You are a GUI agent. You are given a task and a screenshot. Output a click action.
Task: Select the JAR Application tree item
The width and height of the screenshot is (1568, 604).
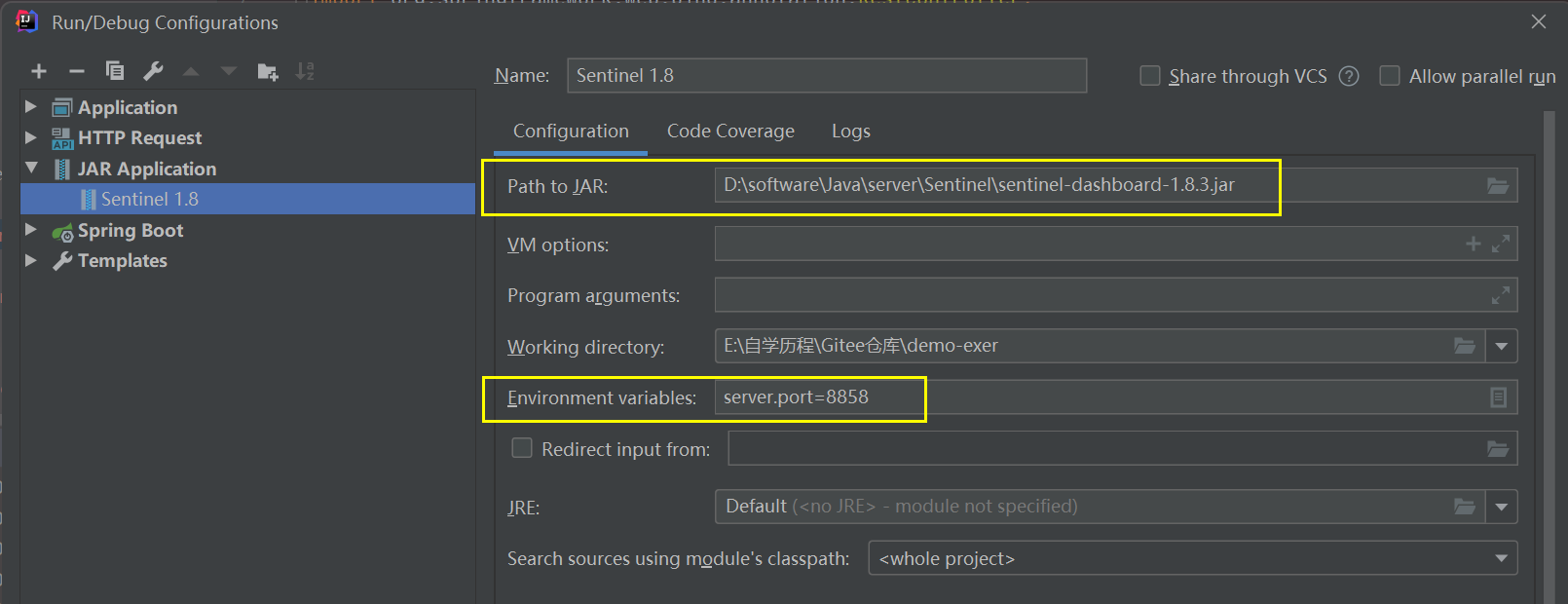[x=147, y=169]
